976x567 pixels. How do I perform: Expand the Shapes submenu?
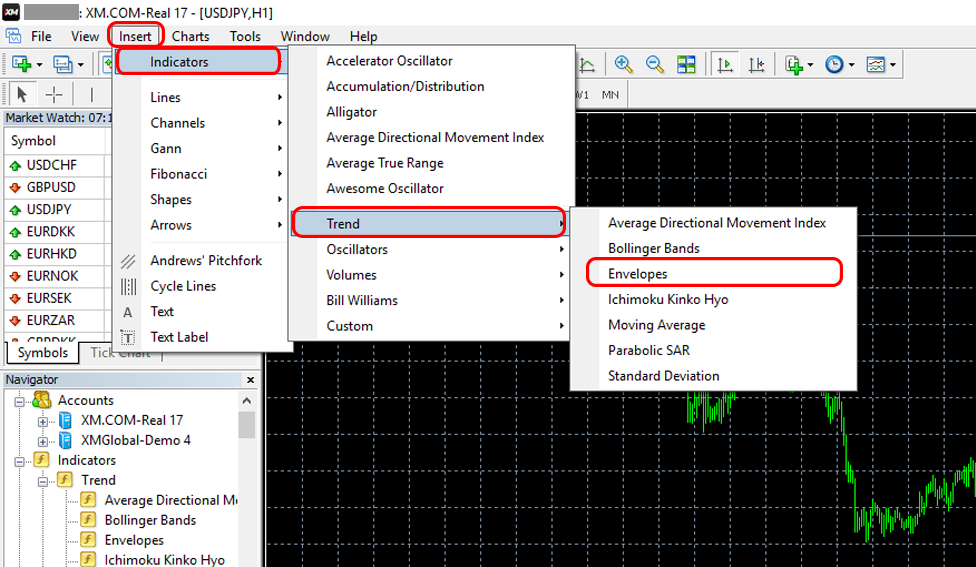pyautogui.click(x=202, y=199)
